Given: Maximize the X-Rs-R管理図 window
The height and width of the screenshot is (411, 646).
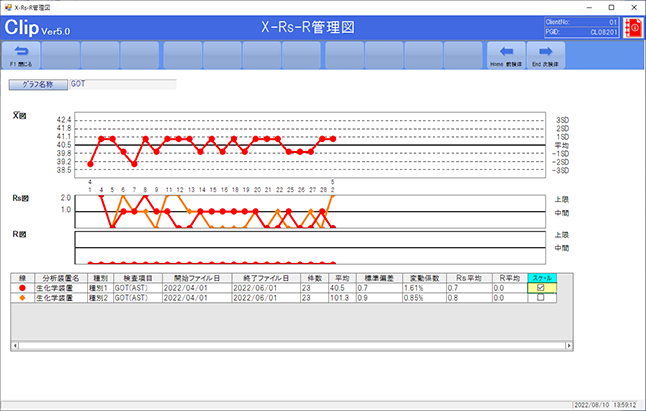Looking at the screenshot, I should [x=611, y=7].
